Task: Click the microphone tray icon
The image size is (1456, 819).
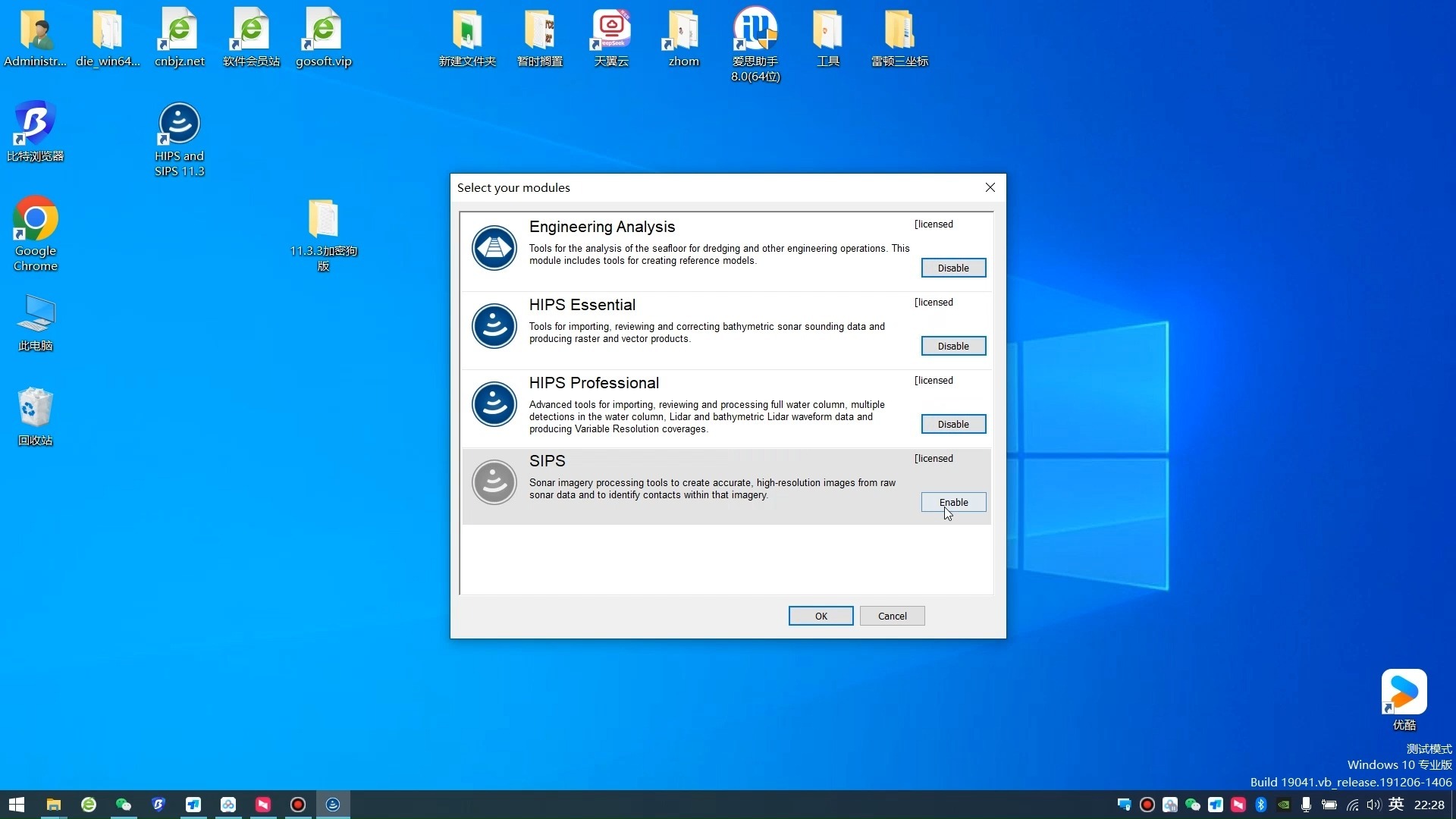Action: point(1306,805)
